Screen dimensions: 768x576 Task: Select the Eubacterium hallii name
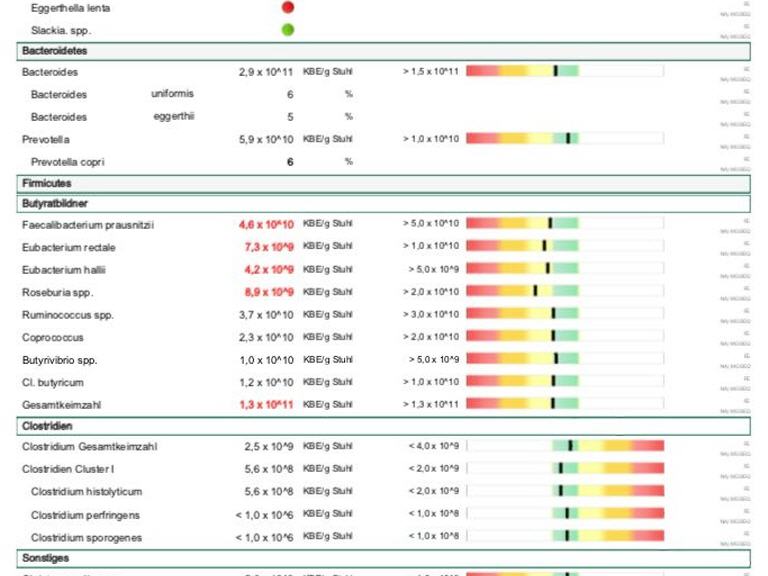tap(64, 270)
